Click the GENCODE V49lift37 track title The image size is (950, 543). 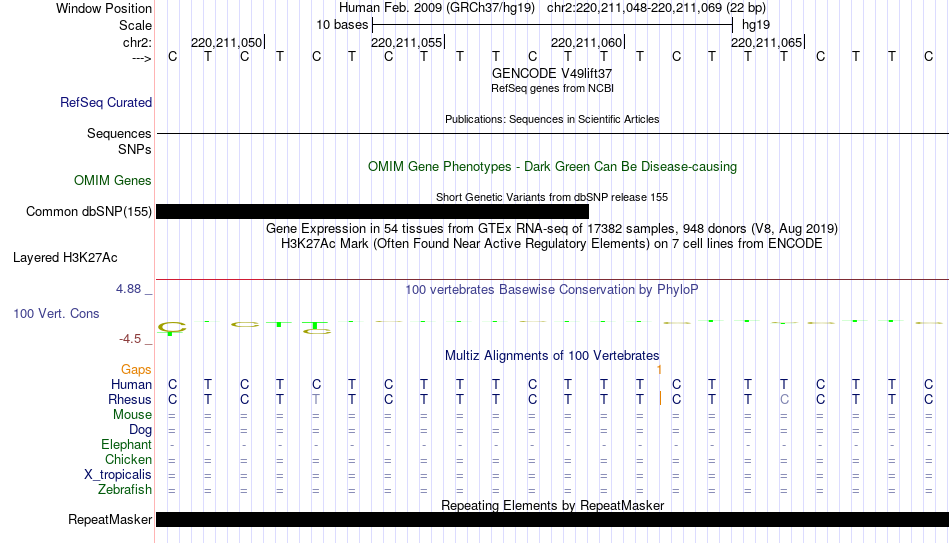click(x=552, y=73)
